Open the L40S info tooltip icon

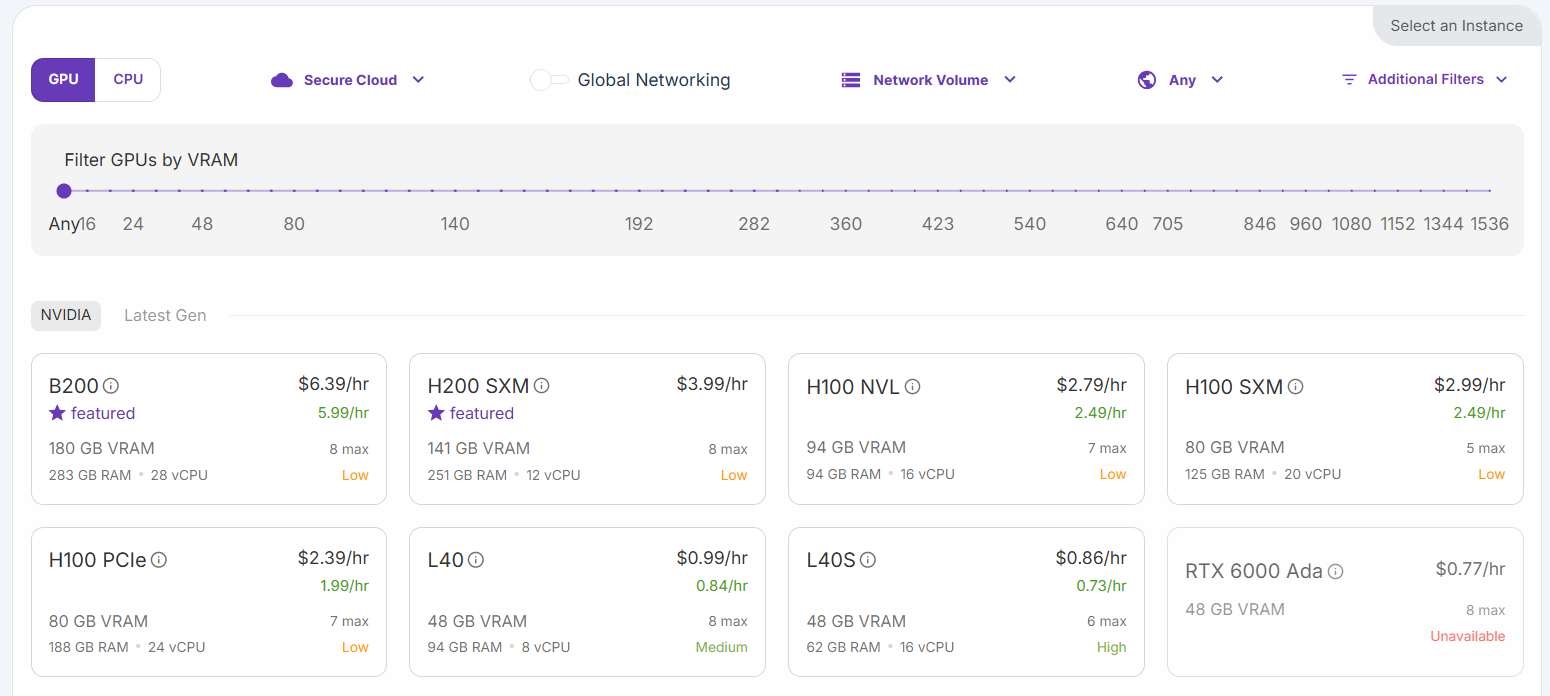[868, 560]
